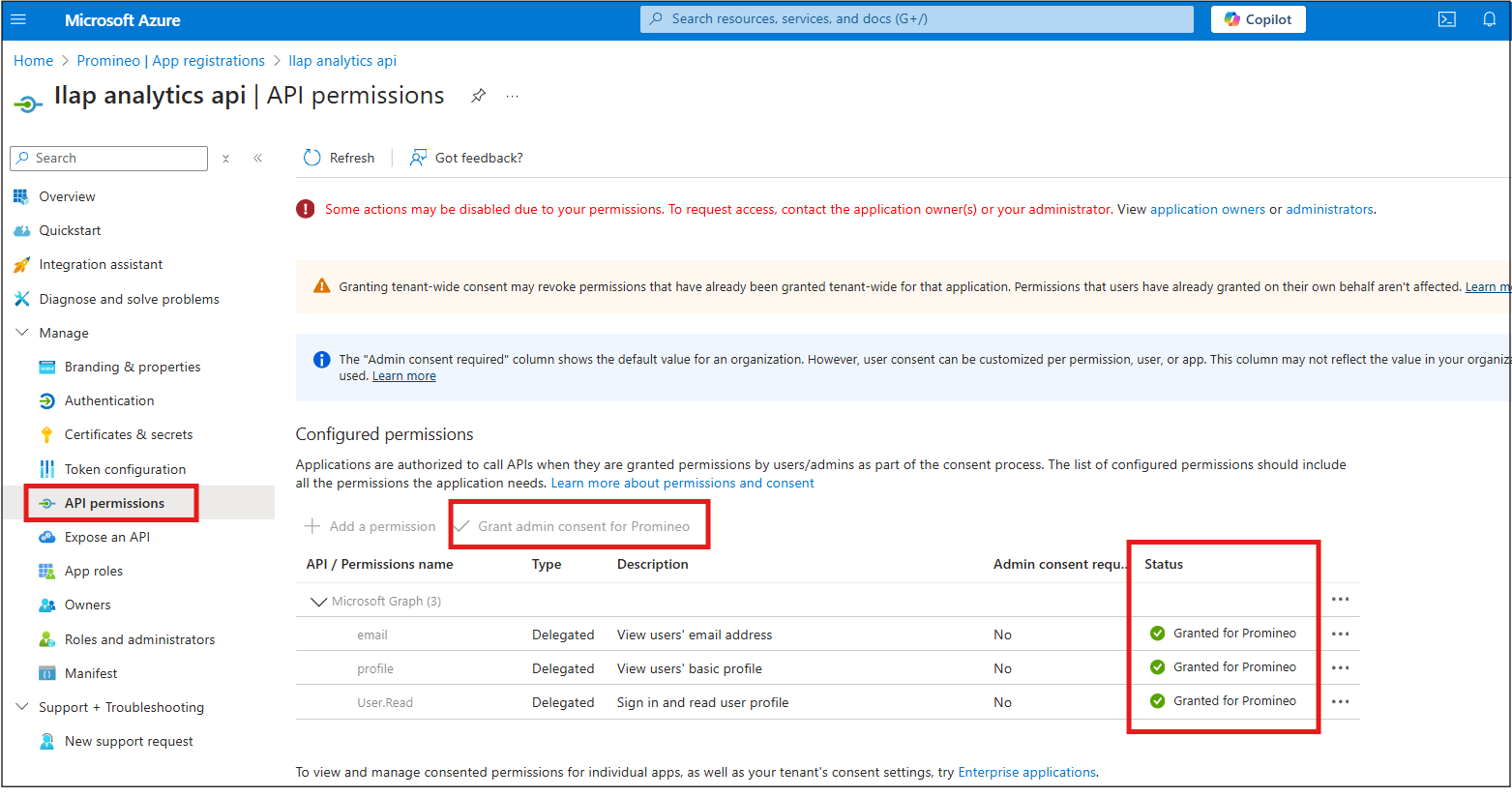1512x797 pixels.
Task: Click the Token configuration icon
Action: point(46,469)
